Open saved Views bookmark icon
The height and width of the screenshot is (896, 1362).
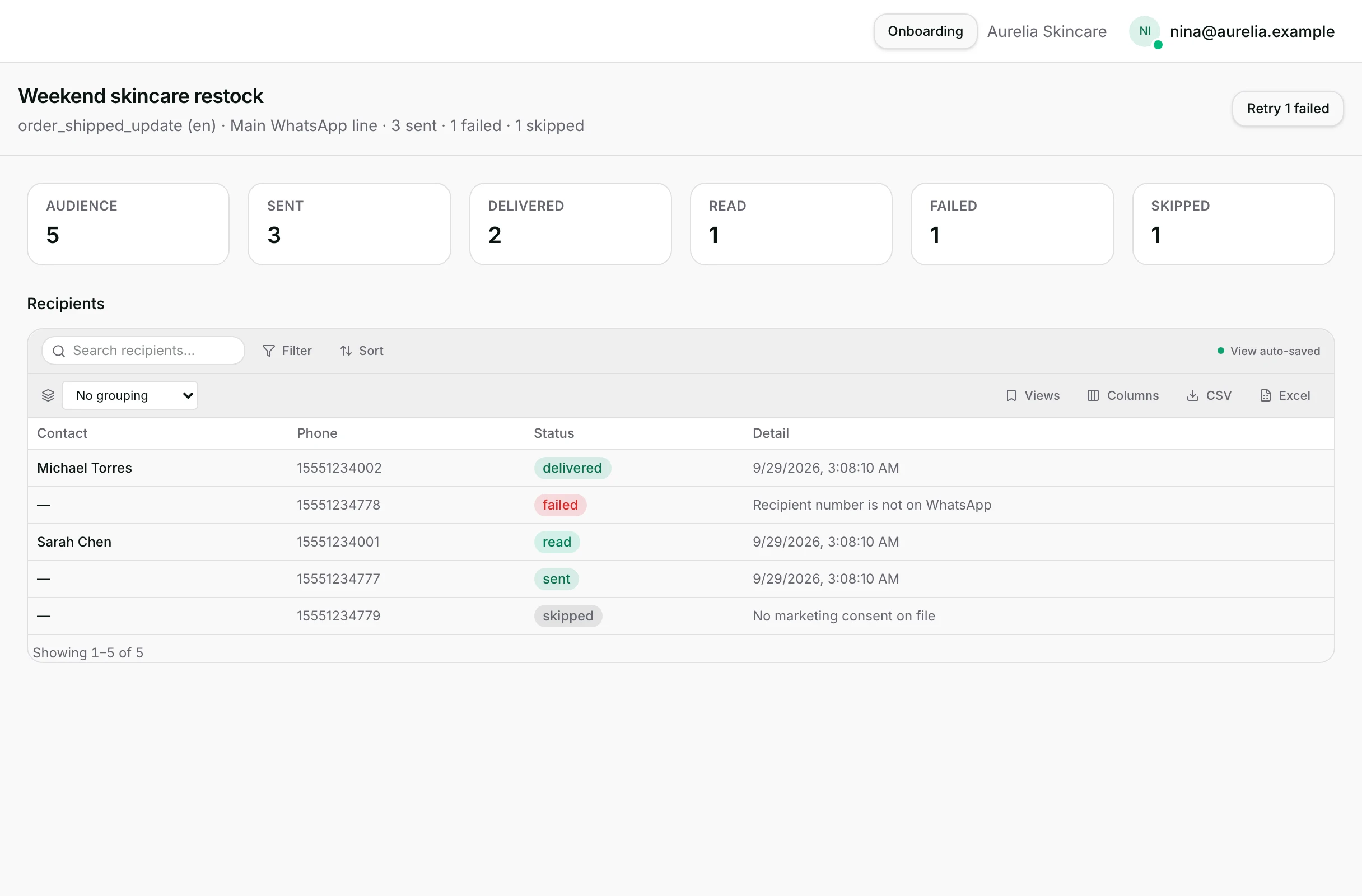tap(1011, 395)
